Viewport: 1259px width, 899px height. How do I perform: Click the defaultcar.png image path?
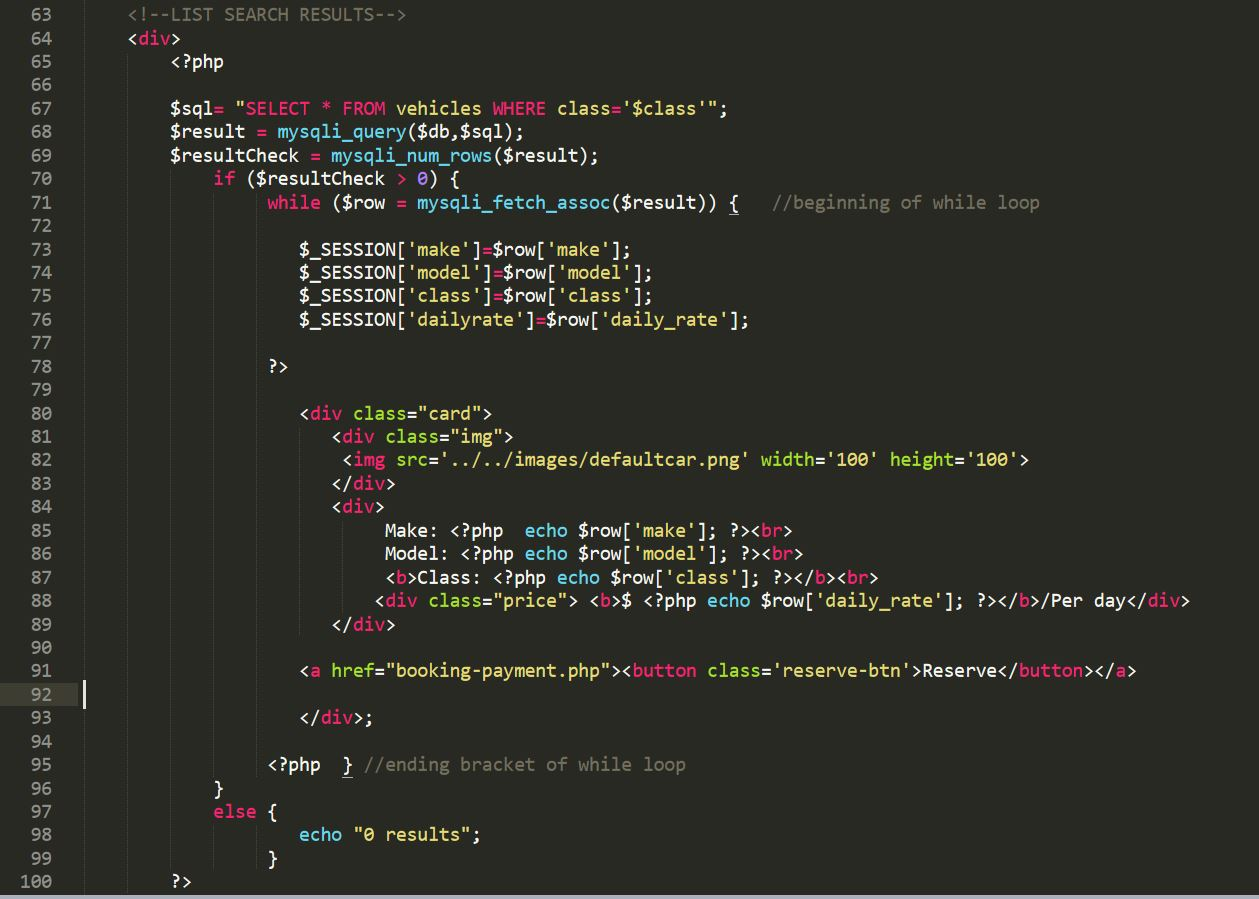pyautogui.click(x=595, y=460)
